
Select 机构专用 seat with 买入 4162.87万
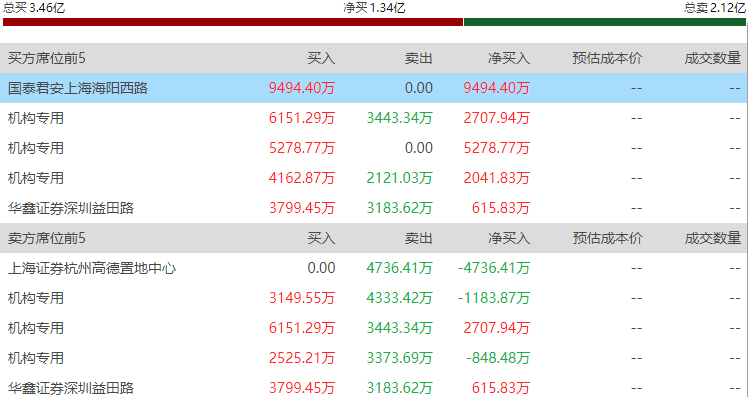tap(36, 178)
